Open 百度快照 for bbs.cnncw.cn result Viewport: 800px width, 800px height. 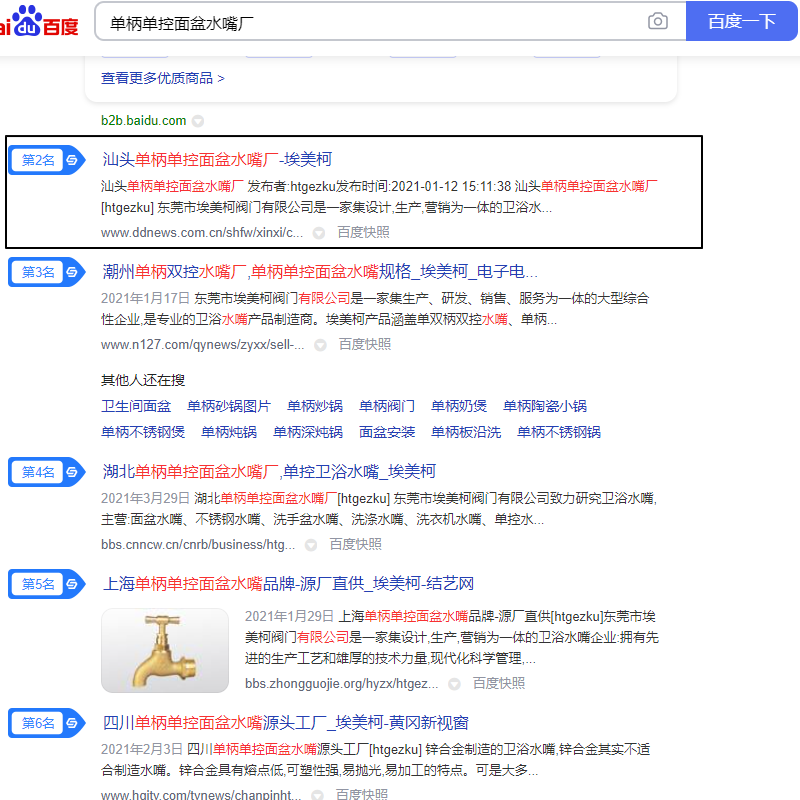356,545
